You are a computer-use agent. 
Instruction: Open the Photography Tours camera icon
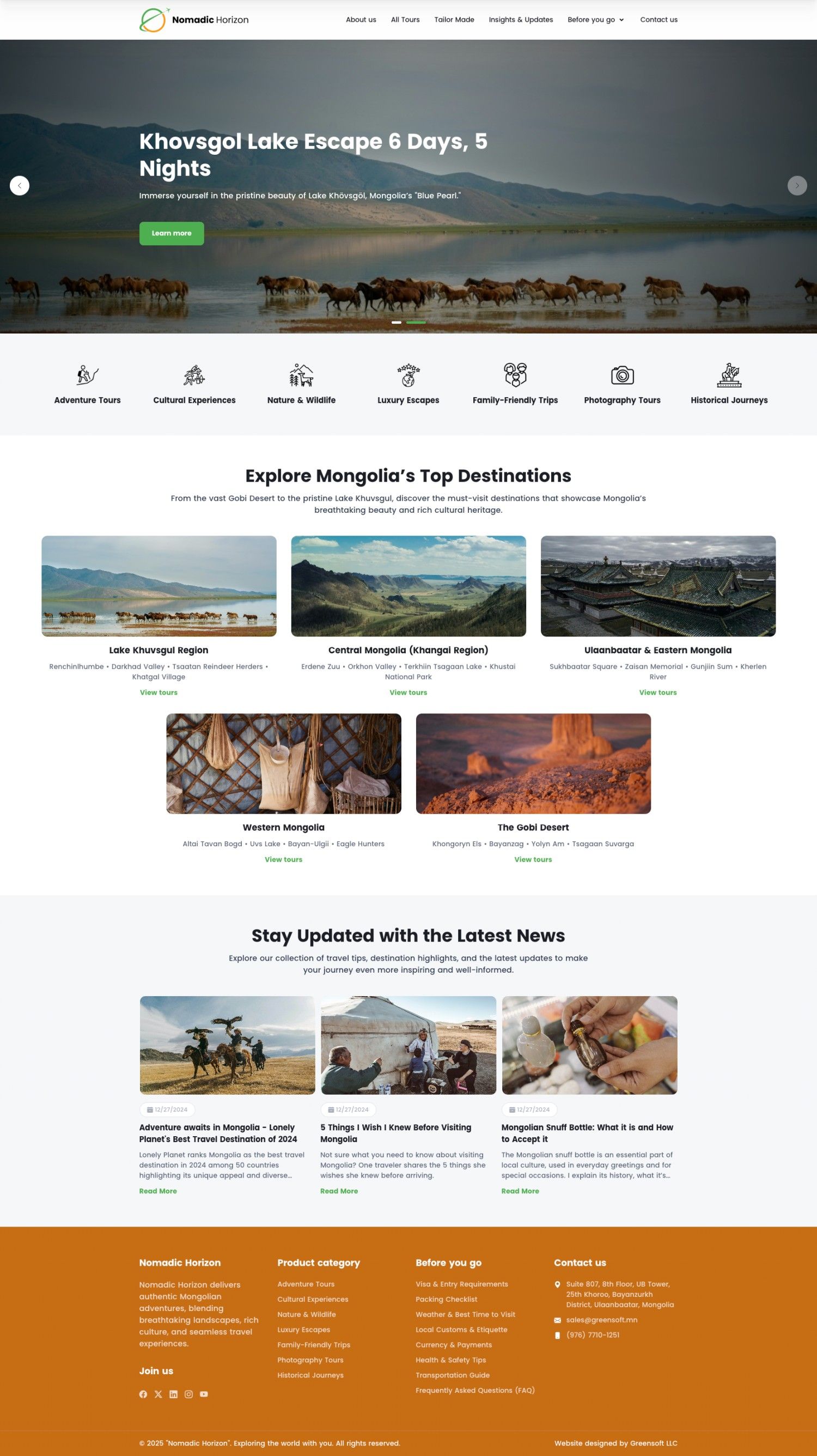[622, 375]
